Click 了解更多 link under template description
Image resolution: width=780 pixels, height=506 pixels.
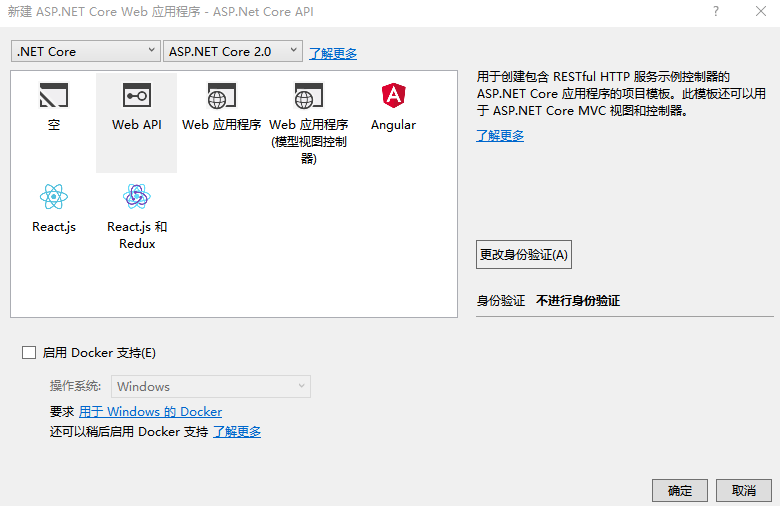(500, 135)
